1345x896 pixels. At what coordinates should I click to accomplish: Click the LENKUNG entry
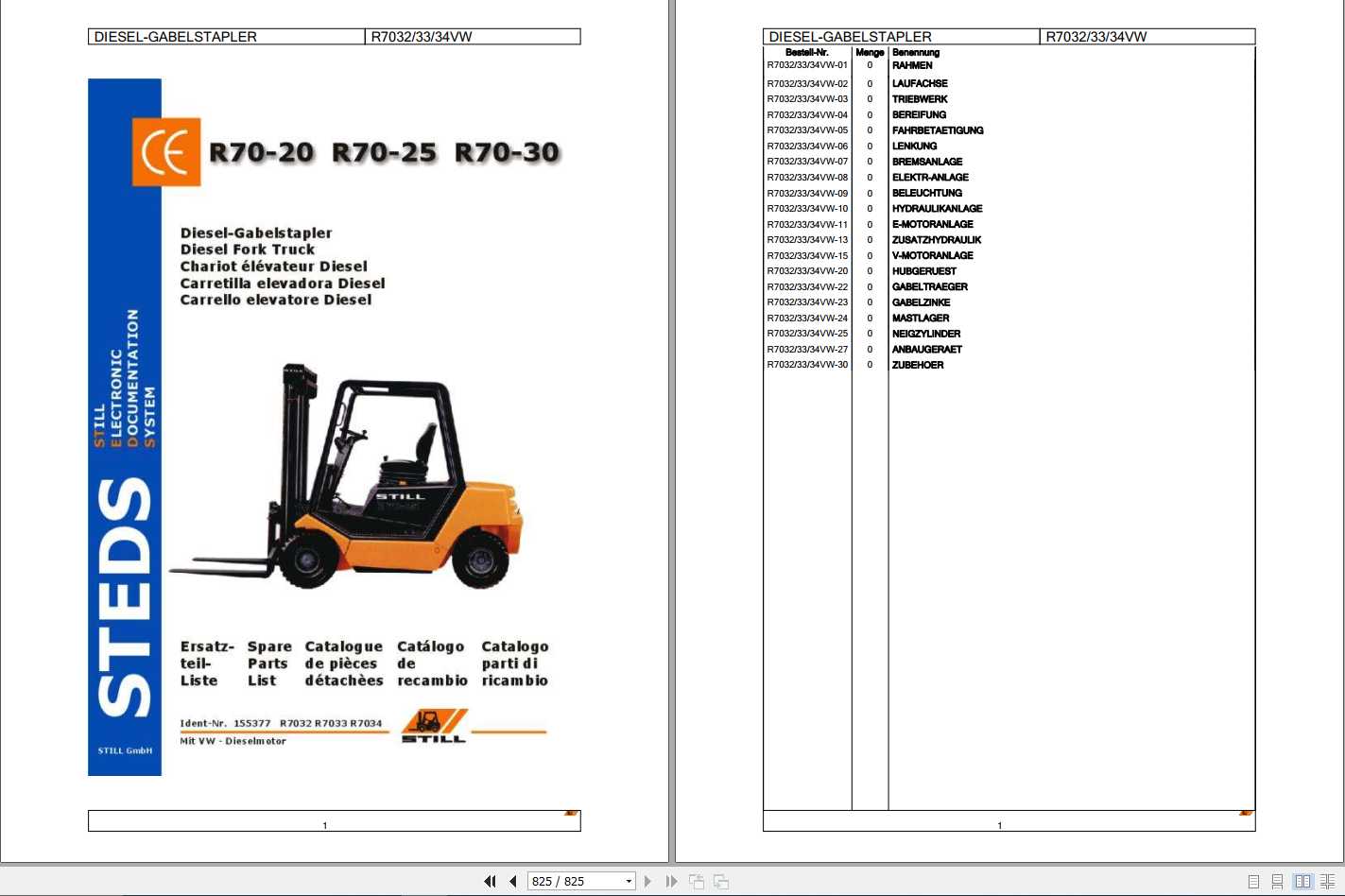[915, 146]
